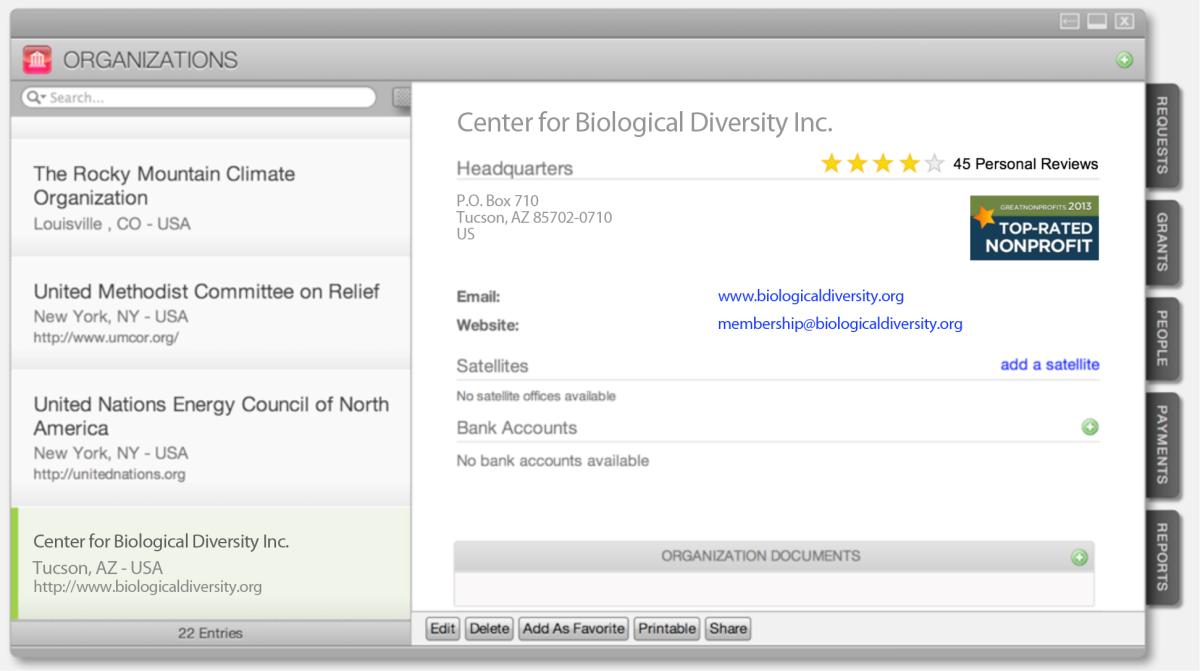Image resolution: width=1200 pixels, height=671 pixels.
Task: Click 45 Personal Reviews text
Action: coord(1025,164)
